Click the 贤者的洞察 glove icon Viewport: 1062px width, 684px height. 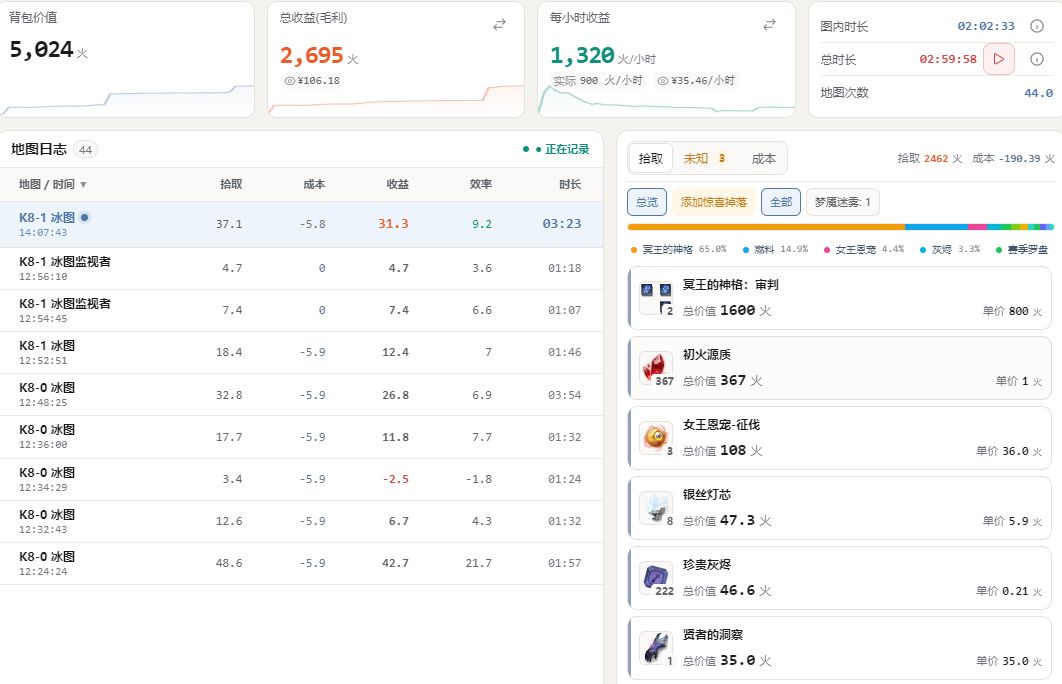pos(656,647)
